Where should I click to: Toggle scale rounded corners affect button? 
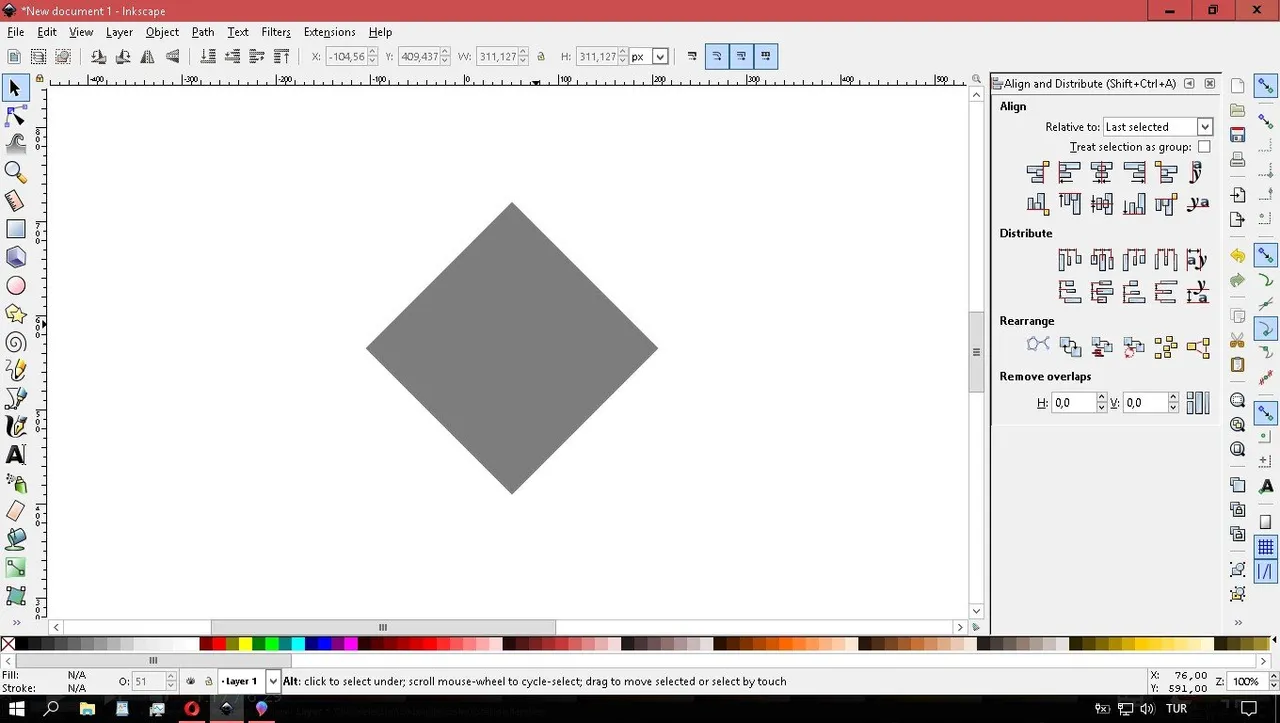[x=717, y=57]
